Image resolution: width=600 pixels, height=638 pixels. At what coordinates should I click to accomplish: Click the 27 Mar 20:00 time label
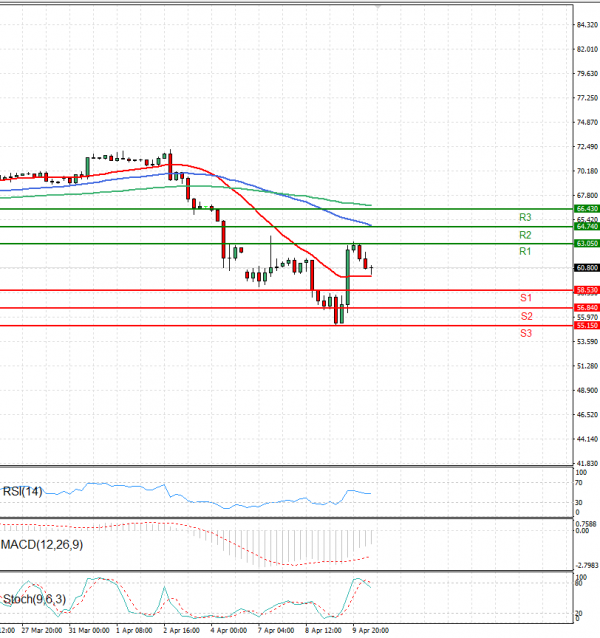(x=42, y=630)
